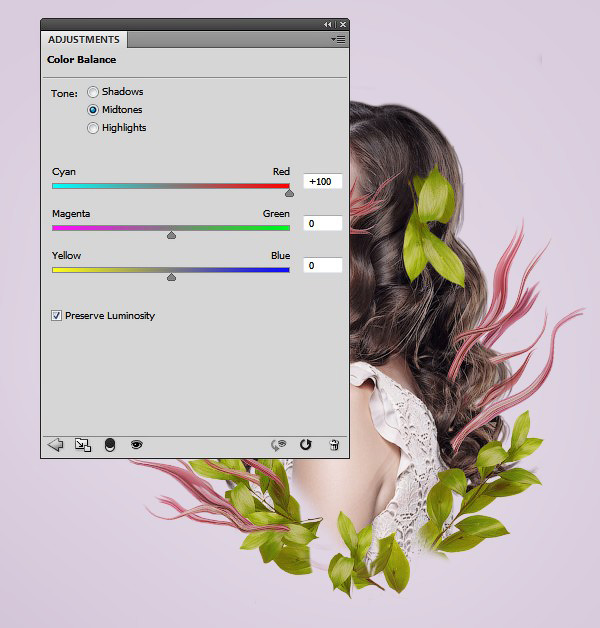
Task: Switch panel to expanded view icon
Action: [83, 445]
